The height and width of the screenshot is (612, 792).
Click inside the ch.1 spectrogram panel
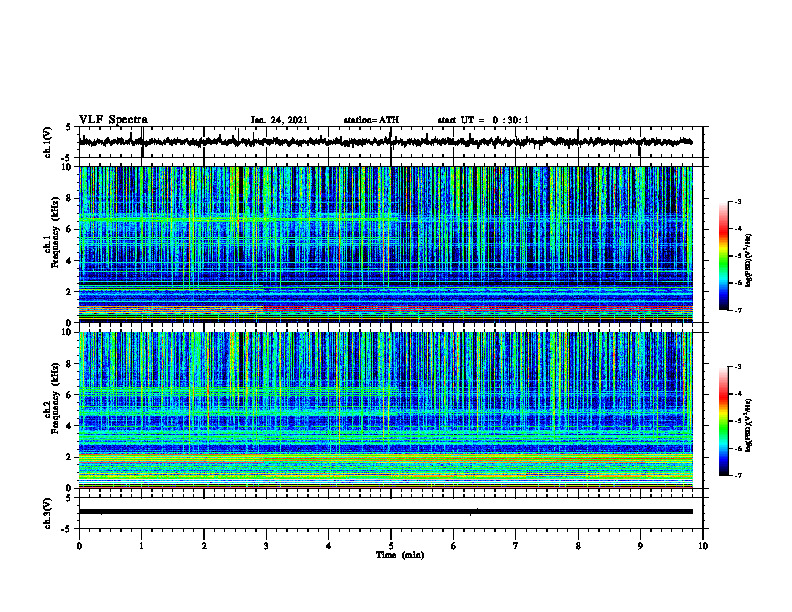point(386,244)
